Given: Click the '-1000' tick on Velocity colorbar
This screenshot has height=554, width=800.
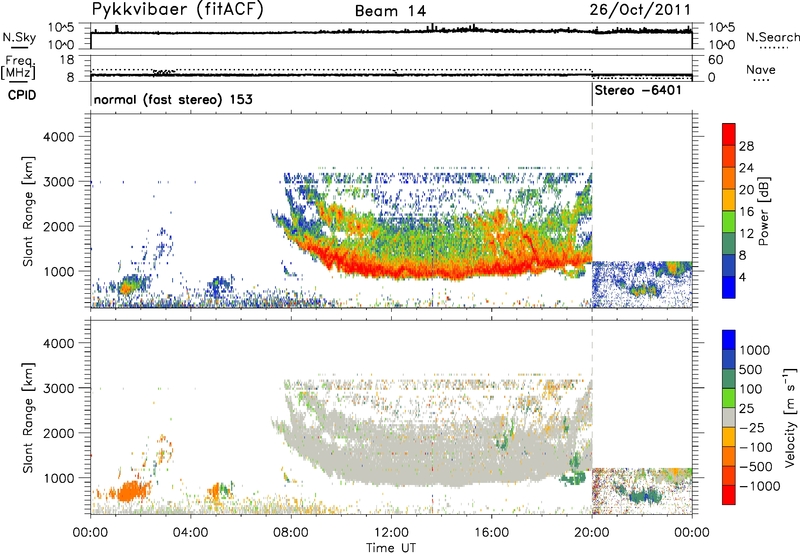Looking at the screenshot, I should 759,486.
